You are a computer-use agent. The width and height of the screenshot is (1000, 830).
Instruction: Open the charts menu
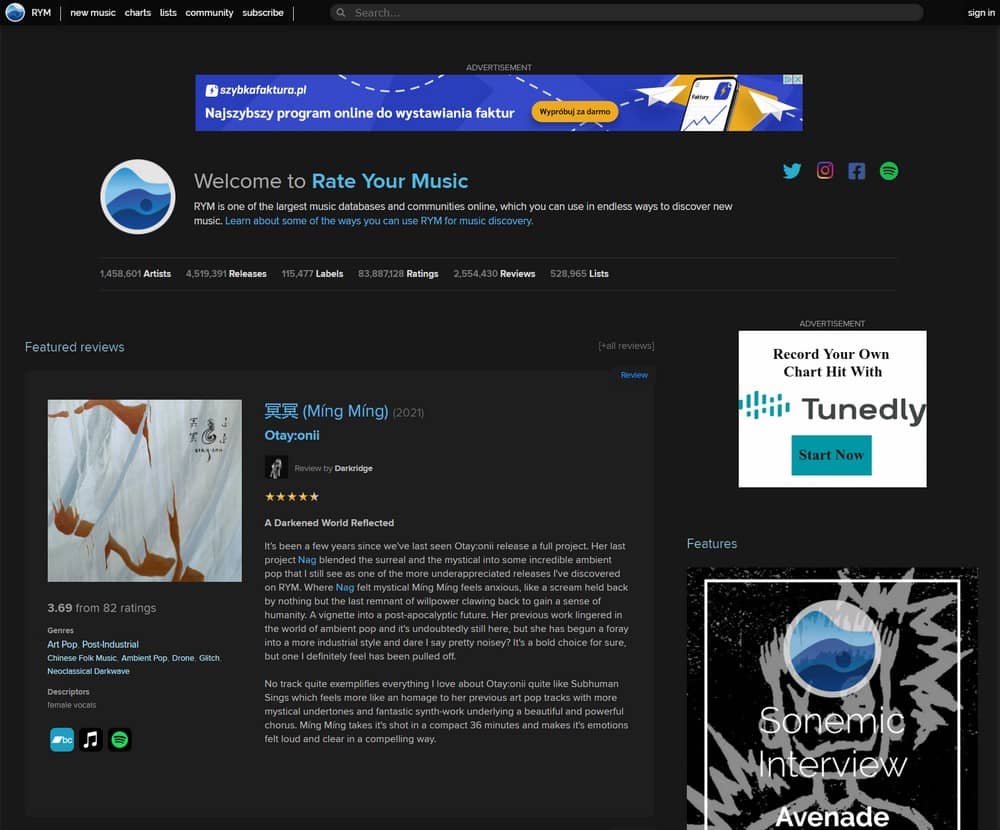pos(138,13)
